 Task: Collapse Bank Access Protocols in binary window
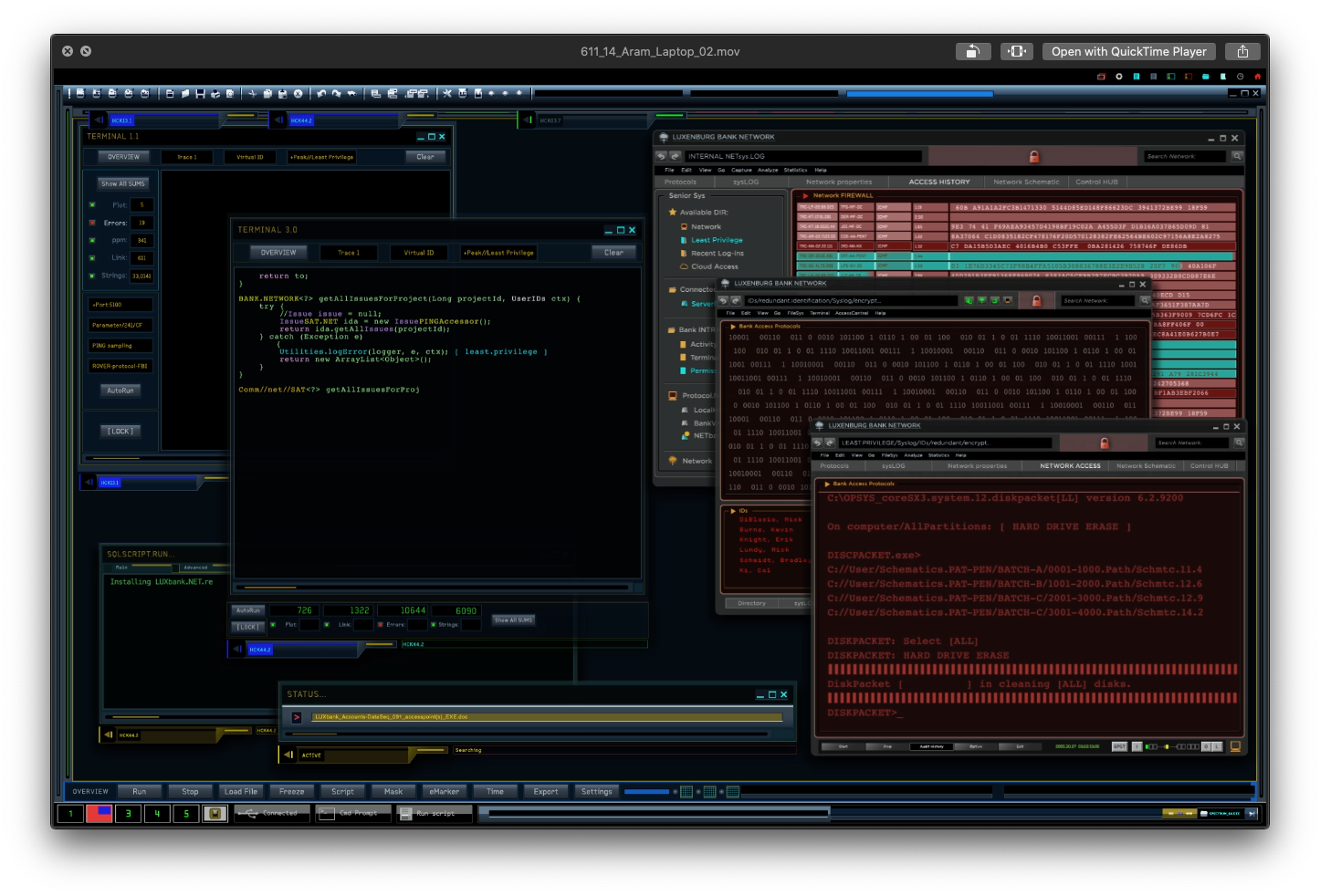tap(732, 326)
